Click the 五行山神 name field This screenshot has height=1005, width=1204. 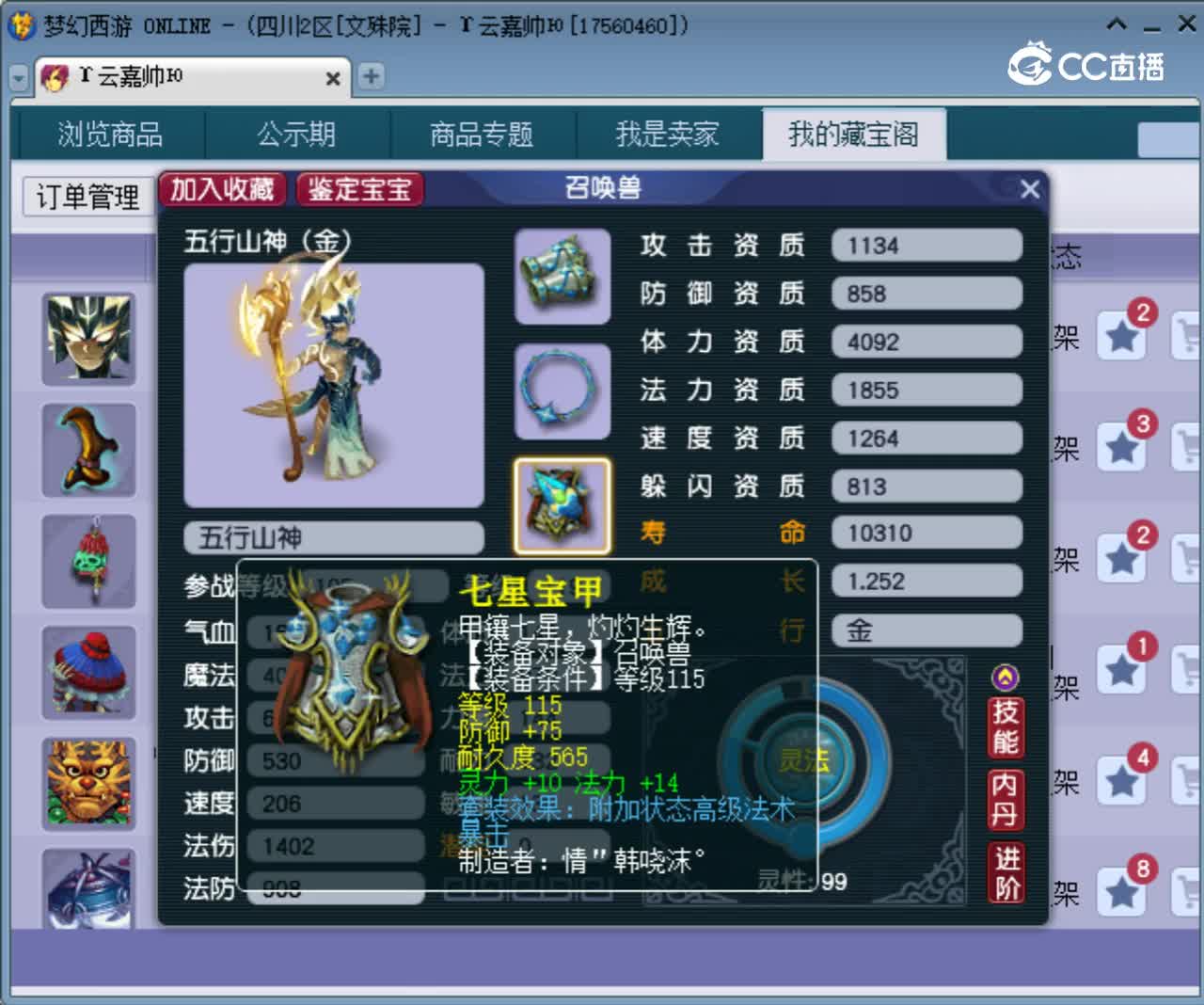pos(334,538)
